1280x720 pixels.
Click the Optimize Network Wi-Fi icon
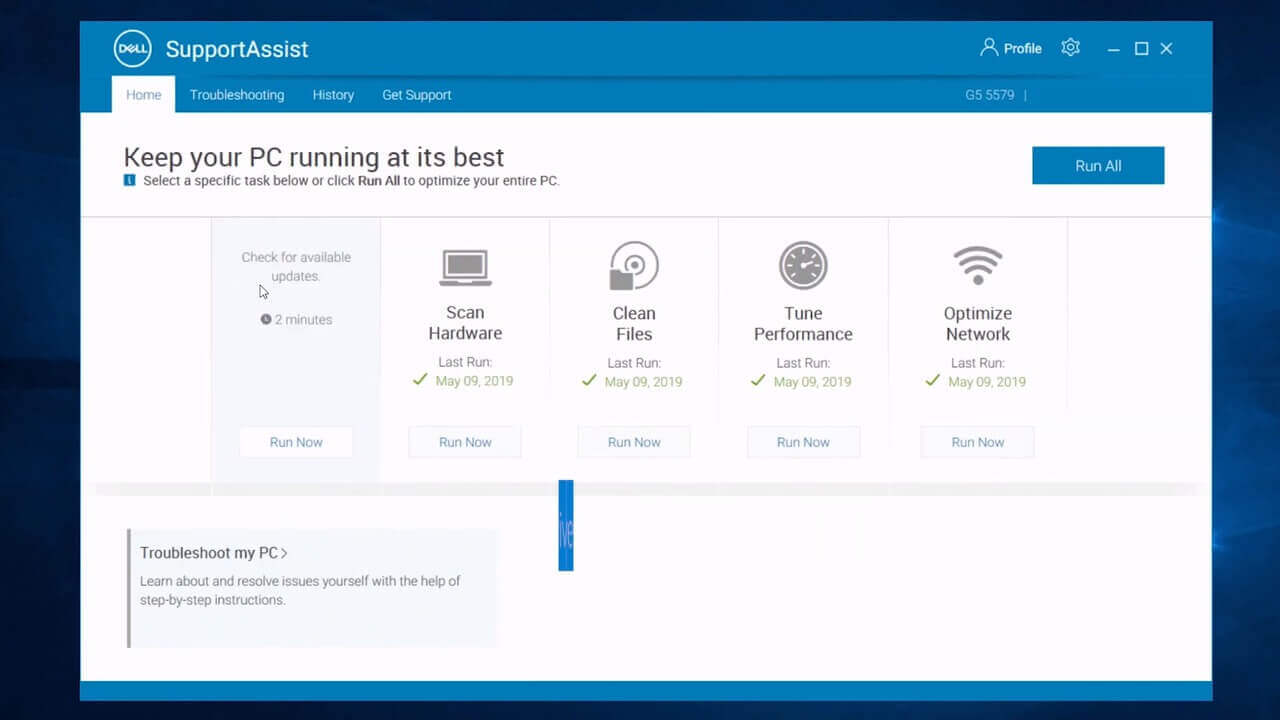(977, 265)
